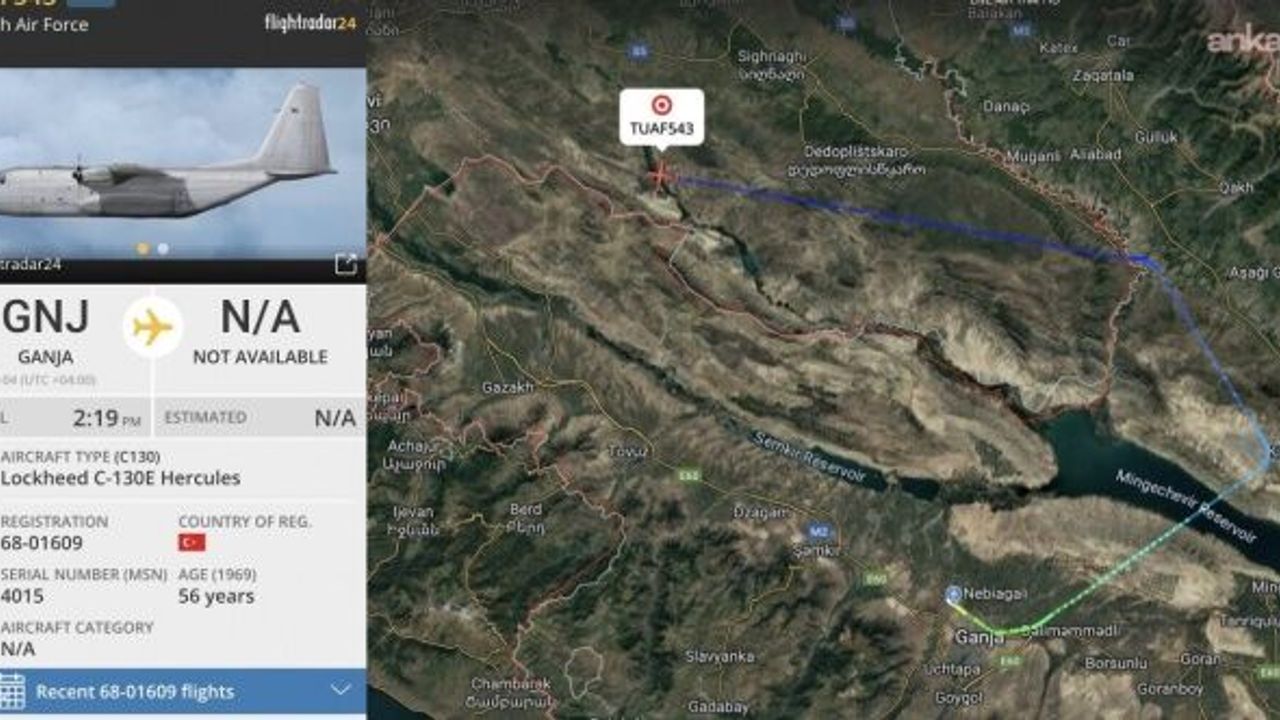This screenshot has height=720, width=1280.
Task: Click the yellow airplane route icon
Action: tap(153, 327)
